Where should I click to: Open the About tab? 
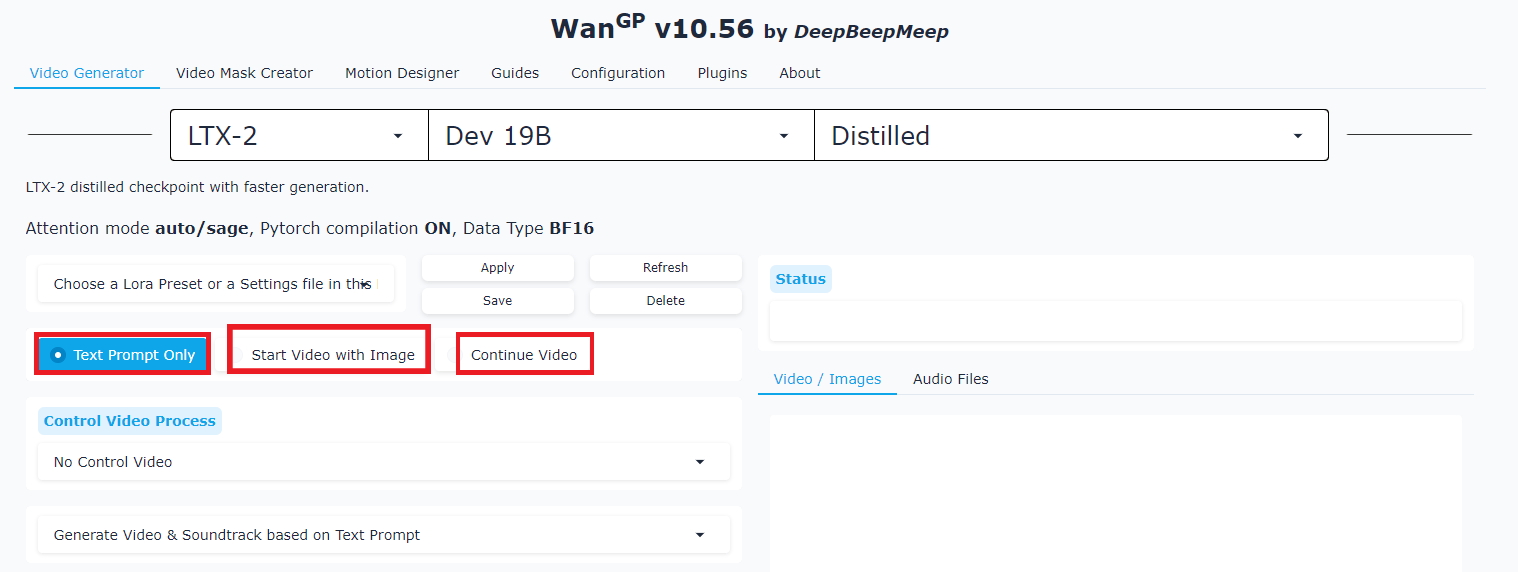800,73
